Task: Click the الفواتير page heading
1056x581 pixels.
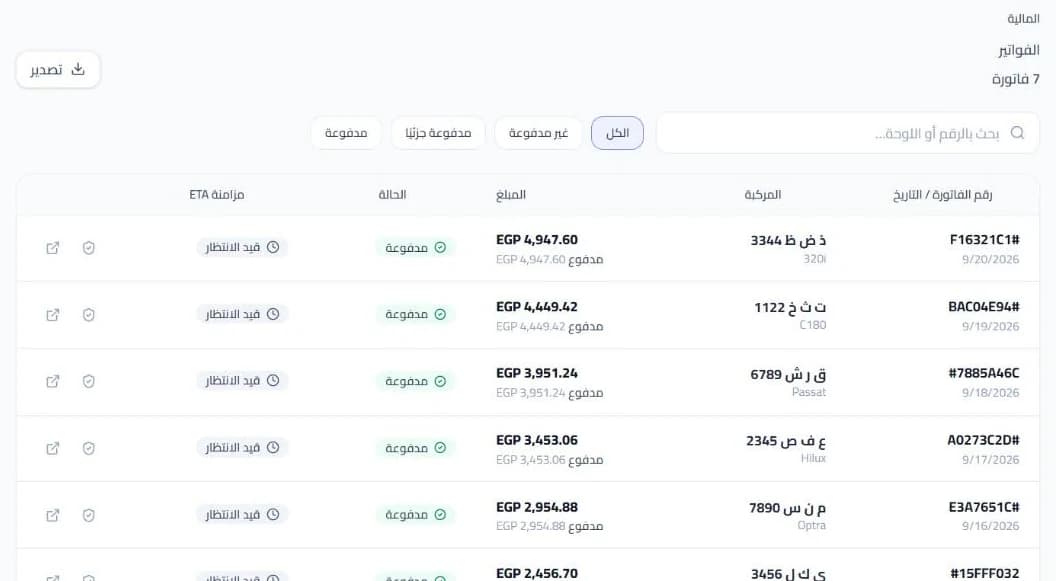Action: pyautogui.click(x=1018, y=50)
